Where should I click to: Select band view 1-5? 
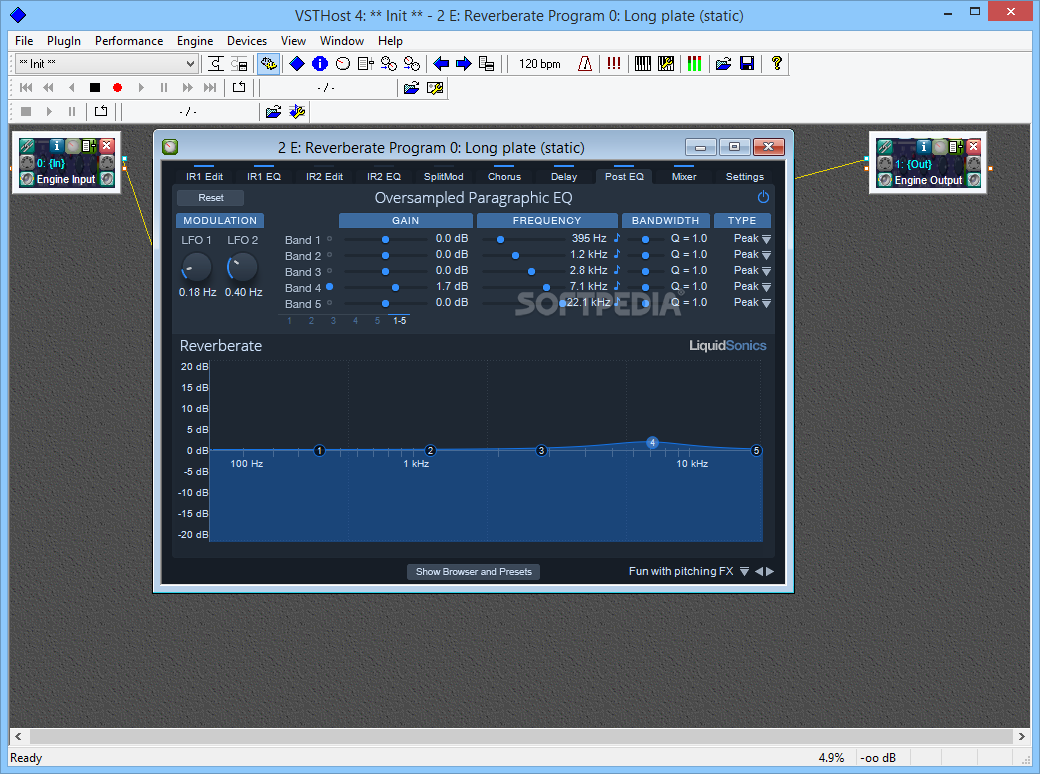[399, 320]
